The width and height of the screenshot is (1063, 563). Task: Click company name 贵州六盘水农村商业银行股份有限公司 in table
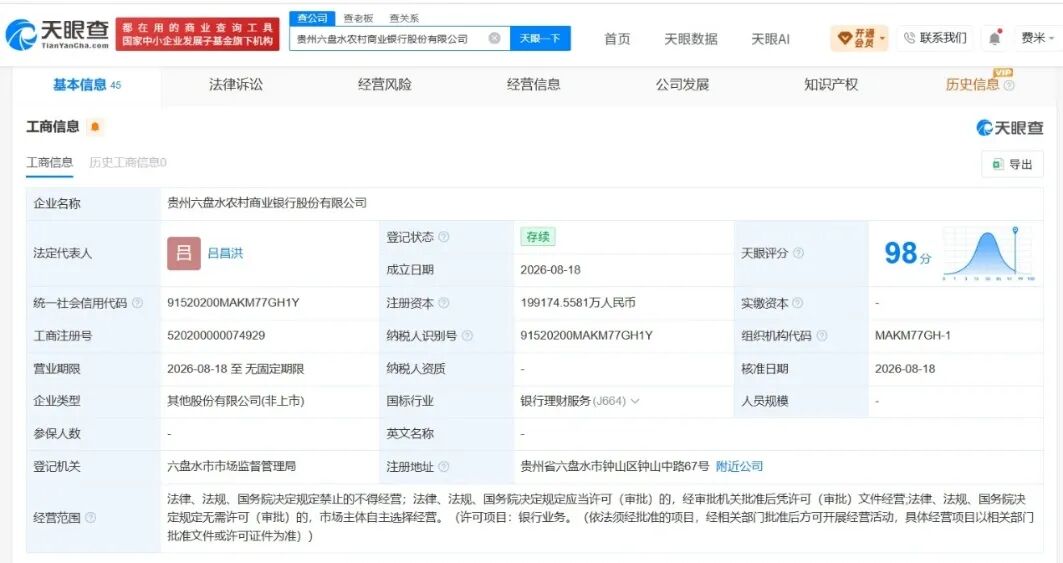[267, 203]
